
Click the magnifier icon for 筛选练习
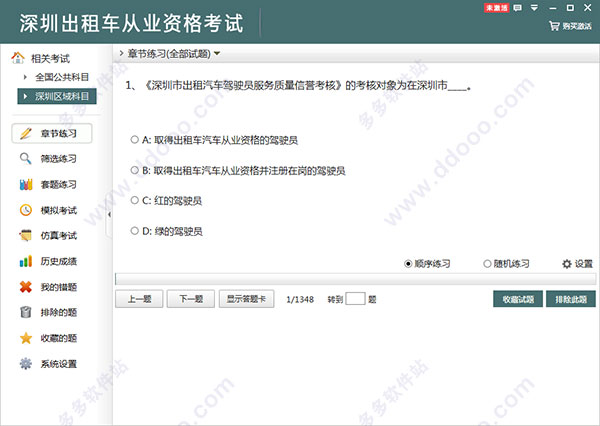click(x=26, y=158)
